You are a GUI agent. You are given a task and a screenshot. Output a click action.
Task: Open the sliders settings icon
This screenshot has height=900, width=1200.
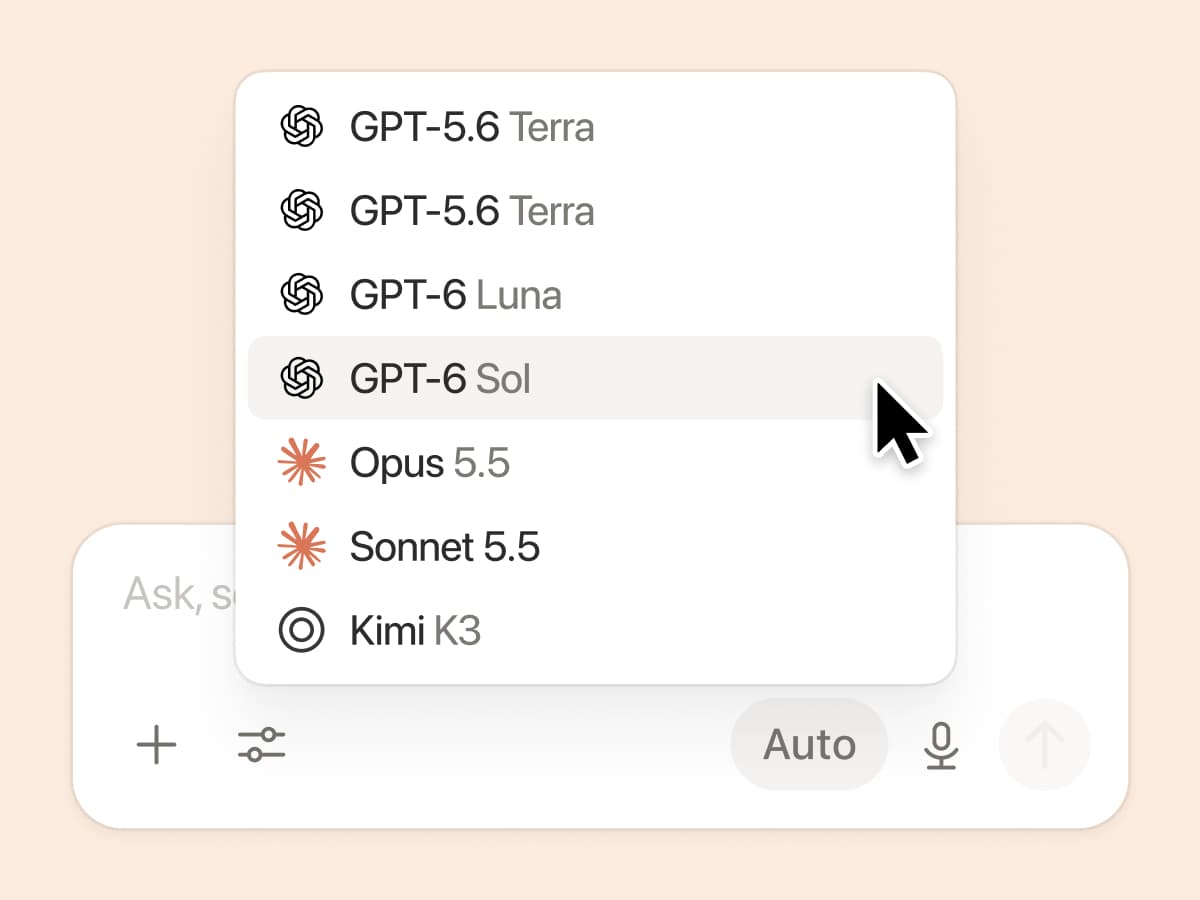[x=261, y=745]
